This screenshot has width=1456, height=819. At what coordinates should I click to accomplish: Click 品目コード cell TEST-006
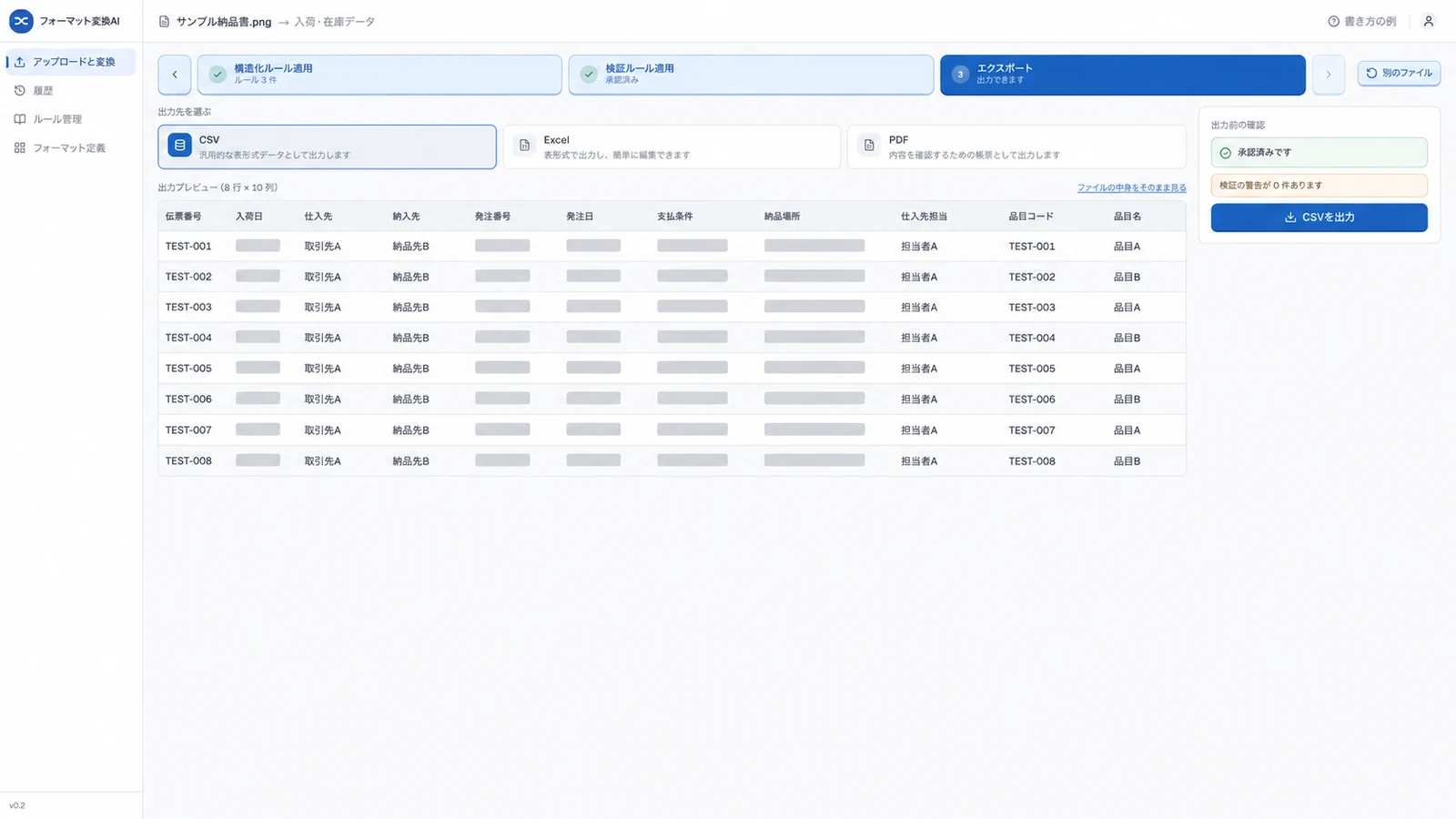(x=1032, y=399)
